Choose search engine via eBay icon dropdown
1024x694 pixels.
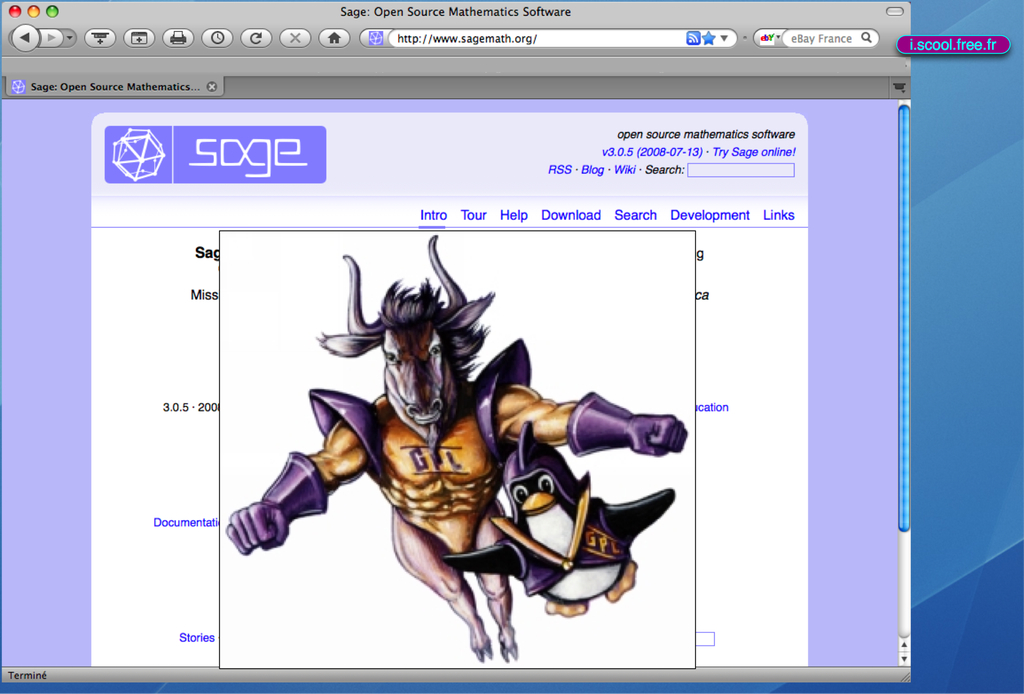770,38
